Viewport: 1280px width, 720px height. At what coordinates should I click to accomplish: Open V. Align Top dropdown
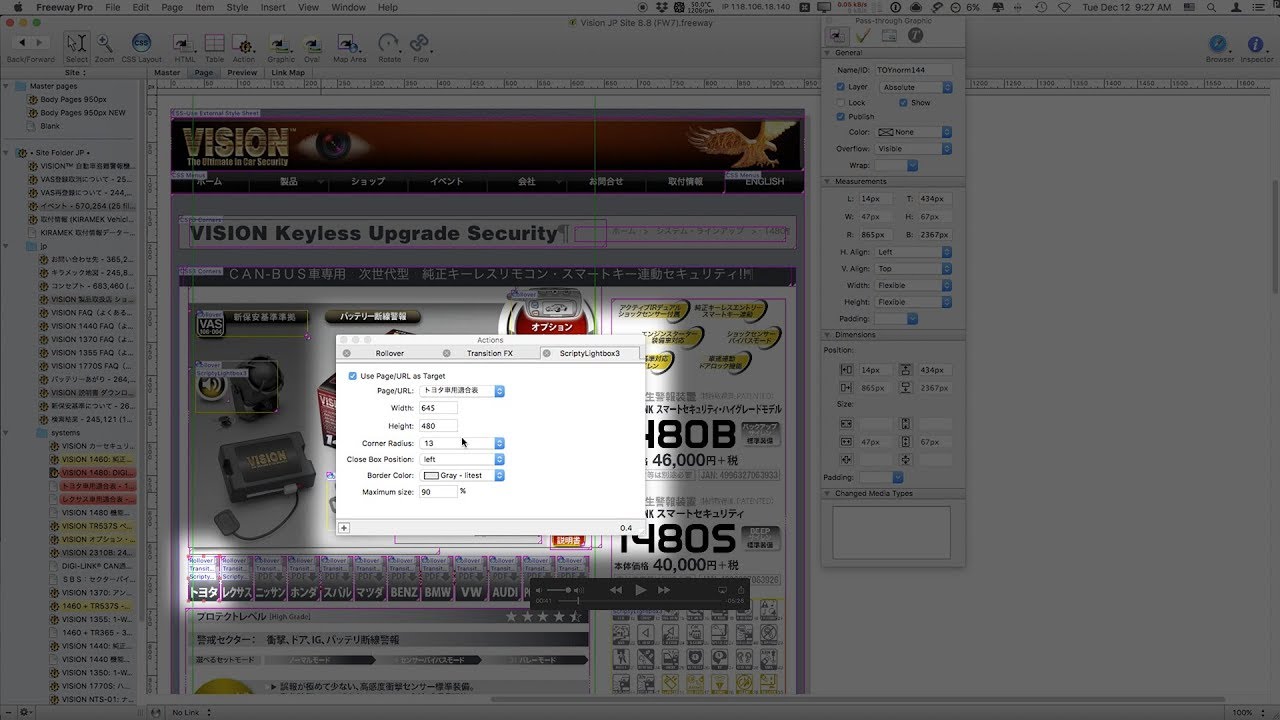pyautogui.click(x=914, y=268)
